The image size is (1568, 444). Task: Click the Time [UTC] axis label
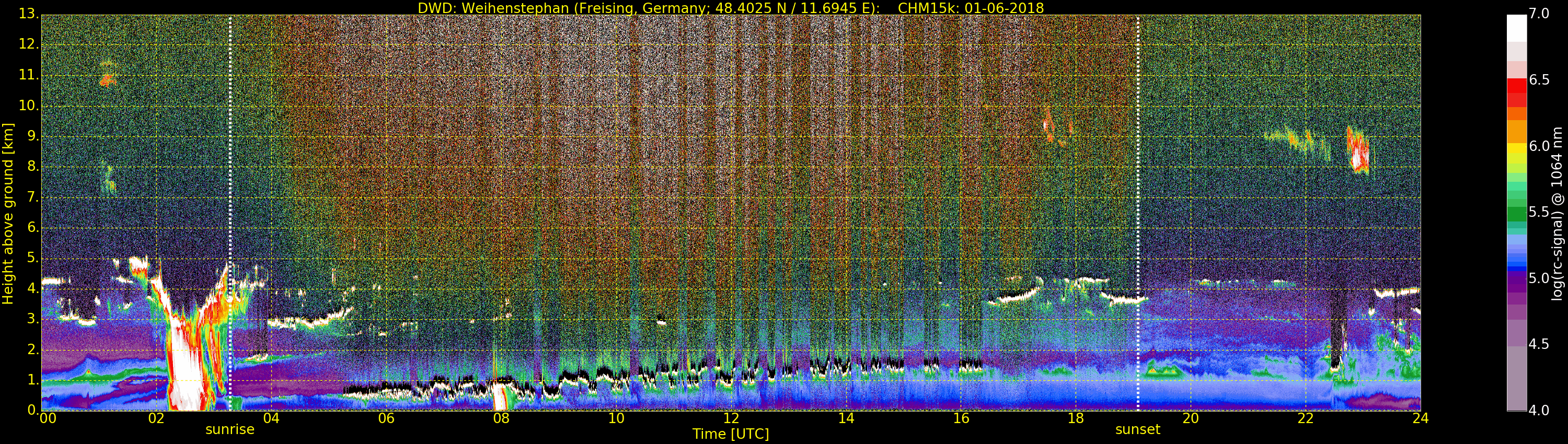tap(731, 434)
